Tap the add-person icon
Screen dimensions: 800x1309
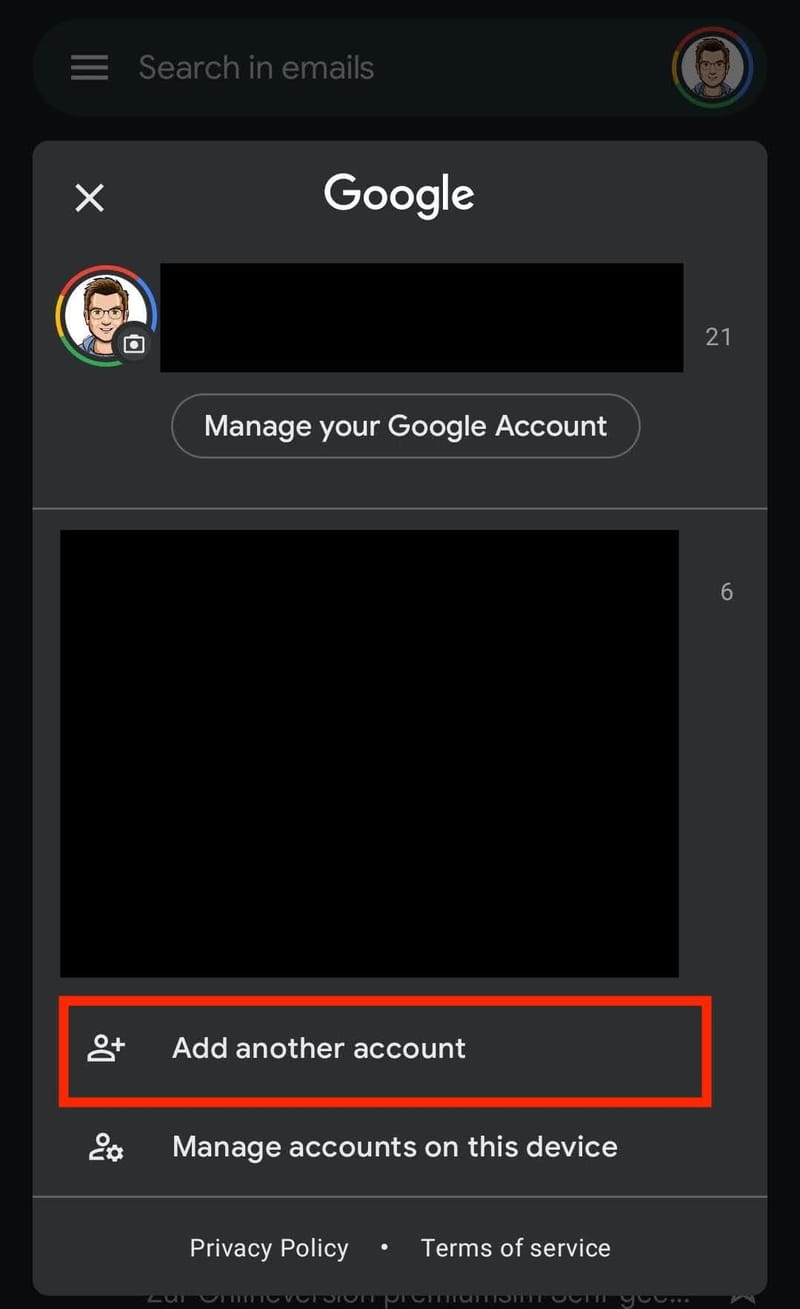[106, 1048]
